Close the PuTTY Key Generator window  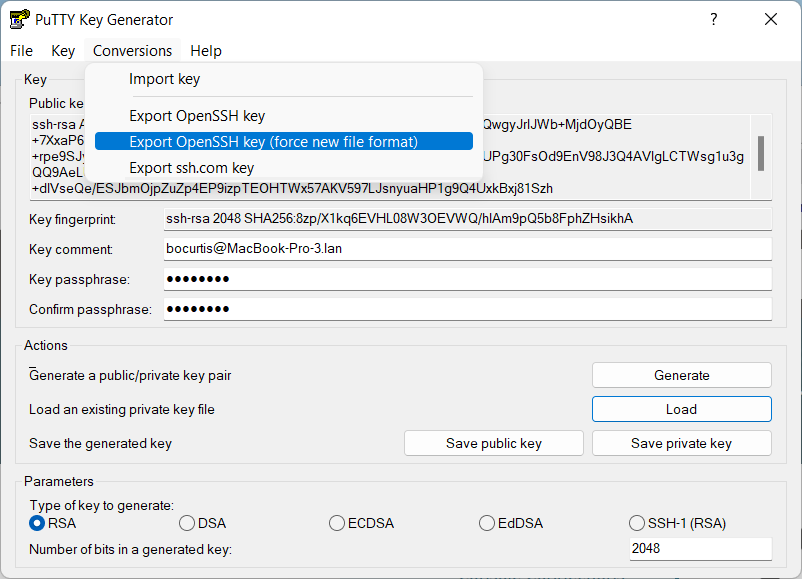point(770,19)
